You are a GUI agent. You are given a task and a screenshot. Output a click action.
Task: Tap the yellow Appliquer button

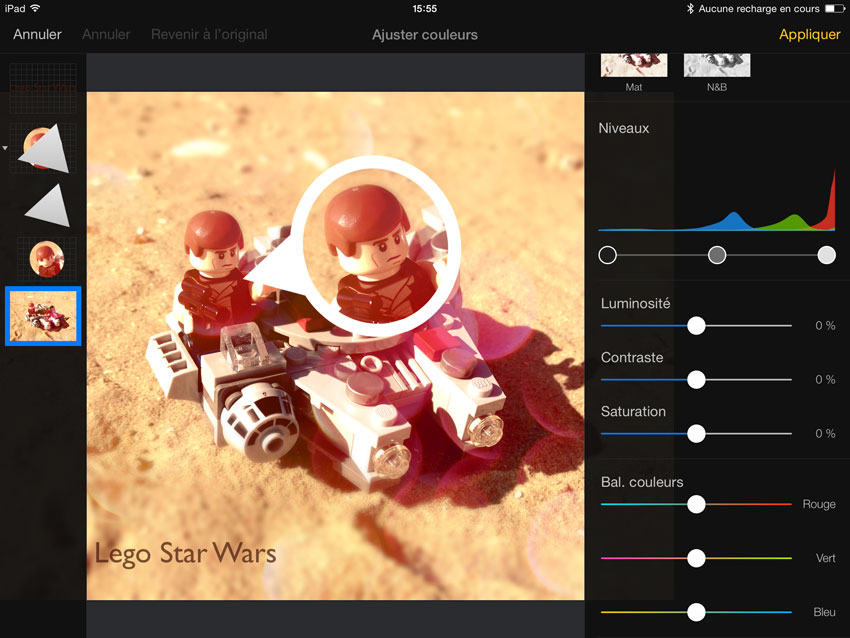point(809,35)
